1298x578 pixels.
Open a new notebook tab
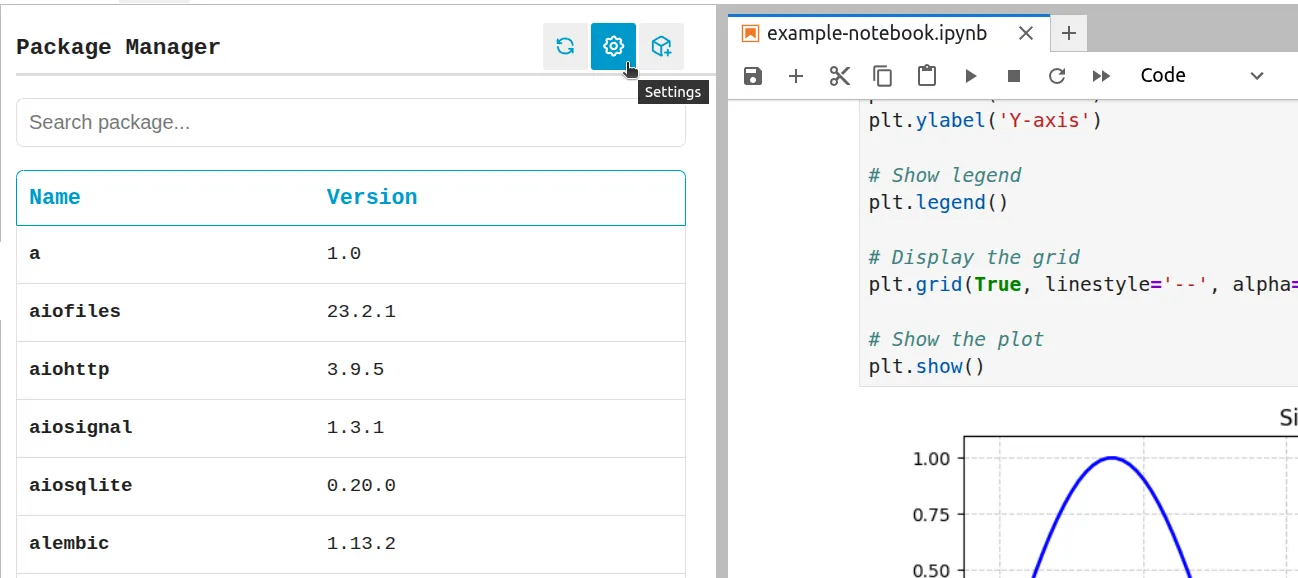[x=1068, y=33]
